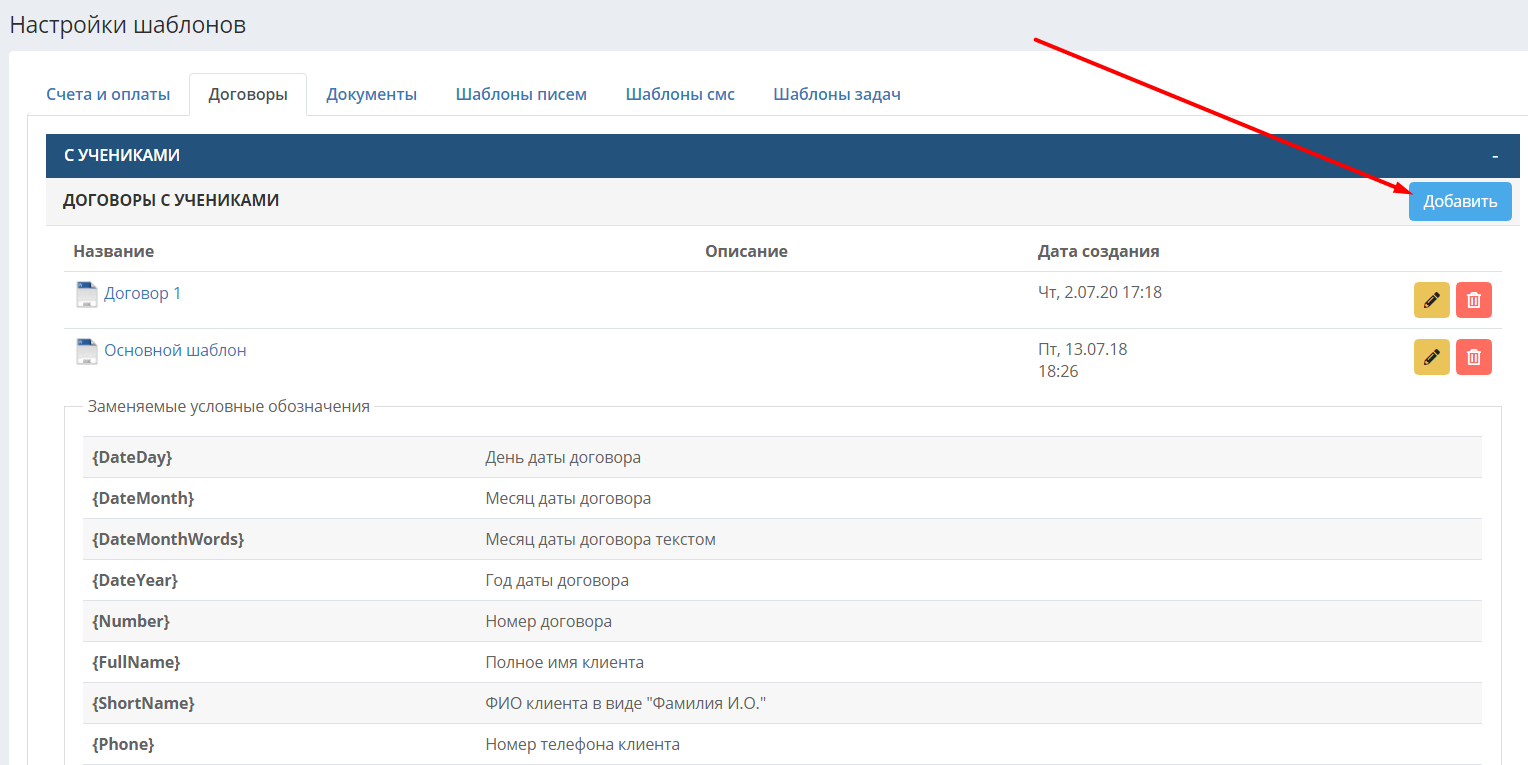Click the {DateDay} placeholder
1528x765 pixels.
[132, 457]
